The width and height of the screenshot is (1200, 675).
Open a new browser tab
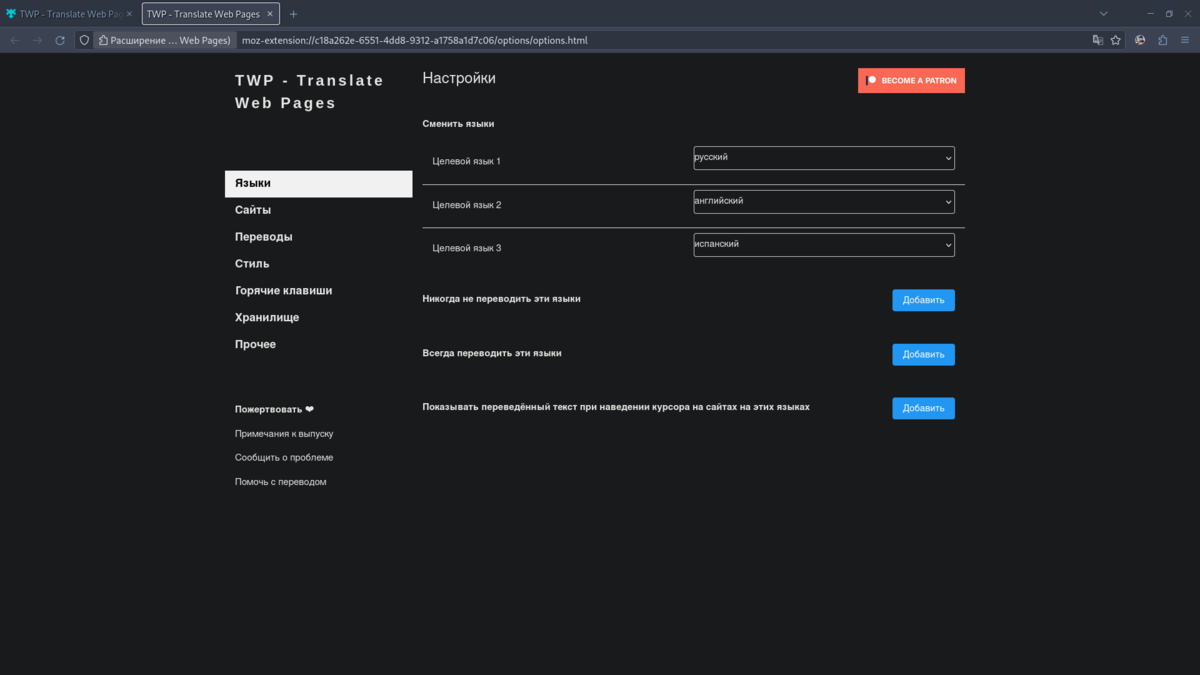pyautogui.click(x=293, y=14)
